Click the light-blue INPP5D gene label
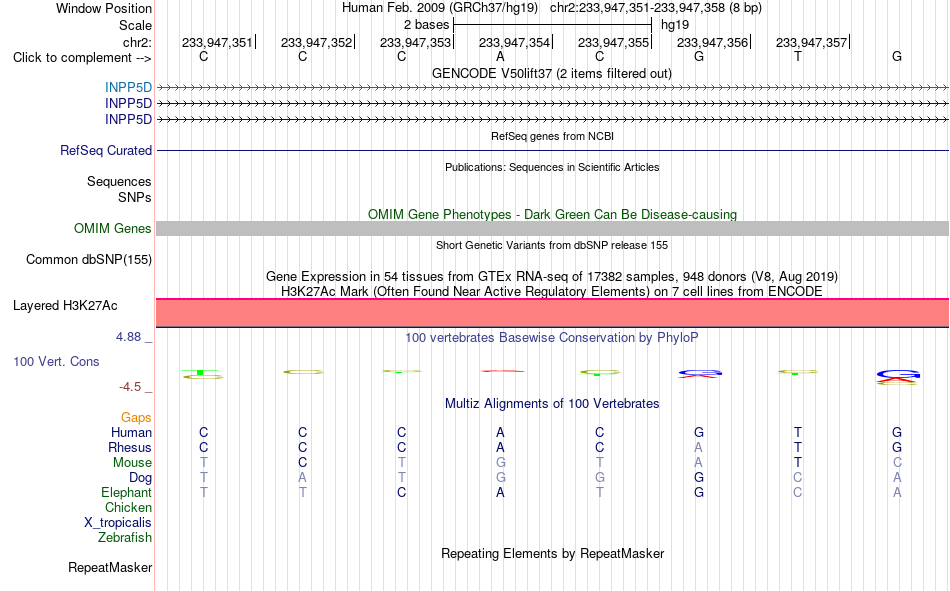 click(128, 88)
